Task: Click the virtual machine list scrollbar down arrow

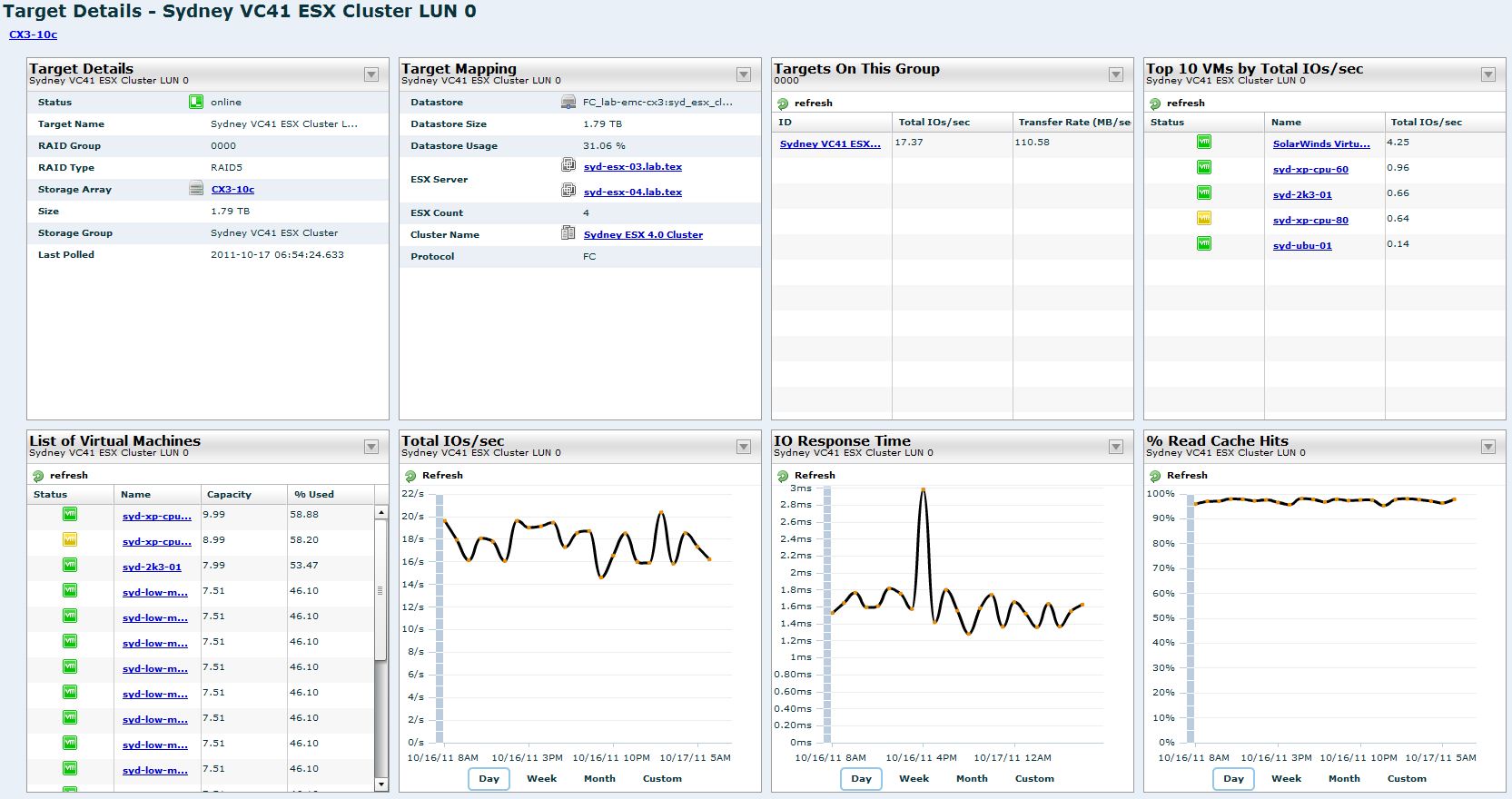Action: tap(381, 784)
